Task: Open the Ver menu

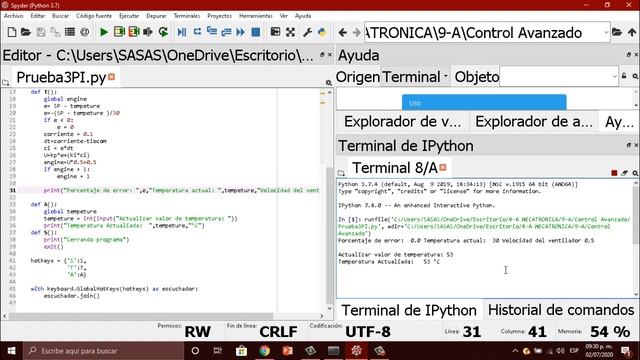Action: pyautogui.click(x=284, y=16)
